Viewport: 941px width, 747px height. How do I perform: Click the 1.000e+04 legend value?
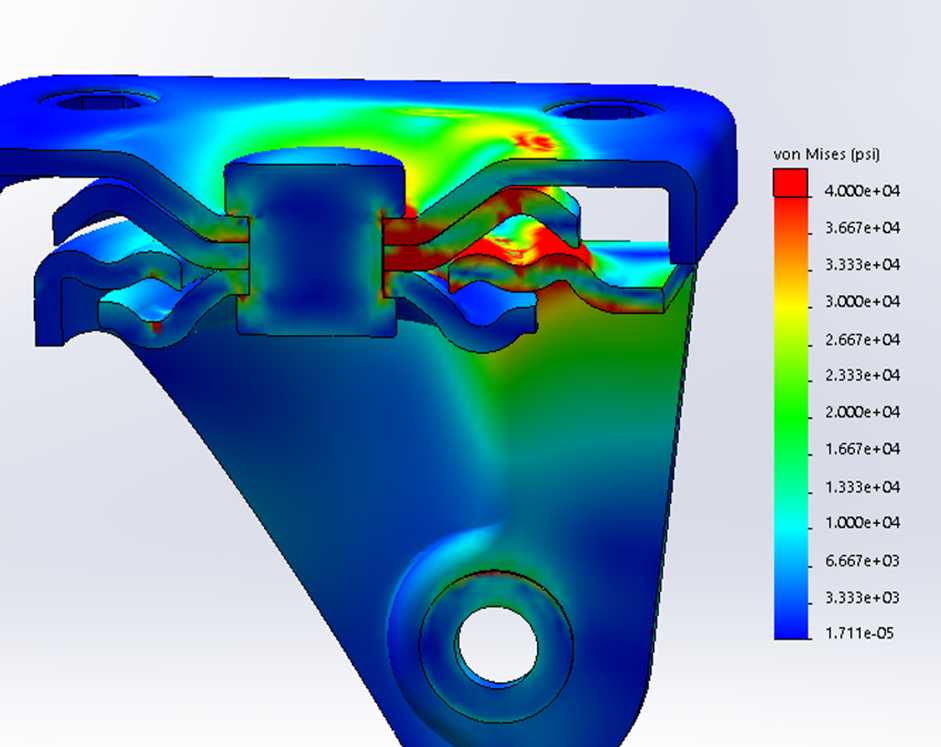coord(862,523)
